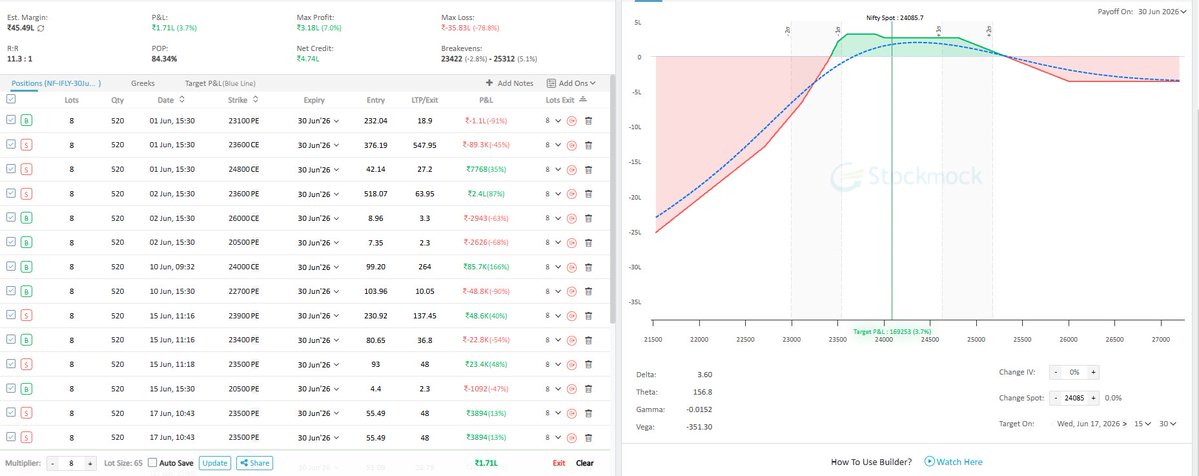Open the Target P&L (Blue Line) tab
This screenshot has height=476, width=1199.
(x=219, y=83)
